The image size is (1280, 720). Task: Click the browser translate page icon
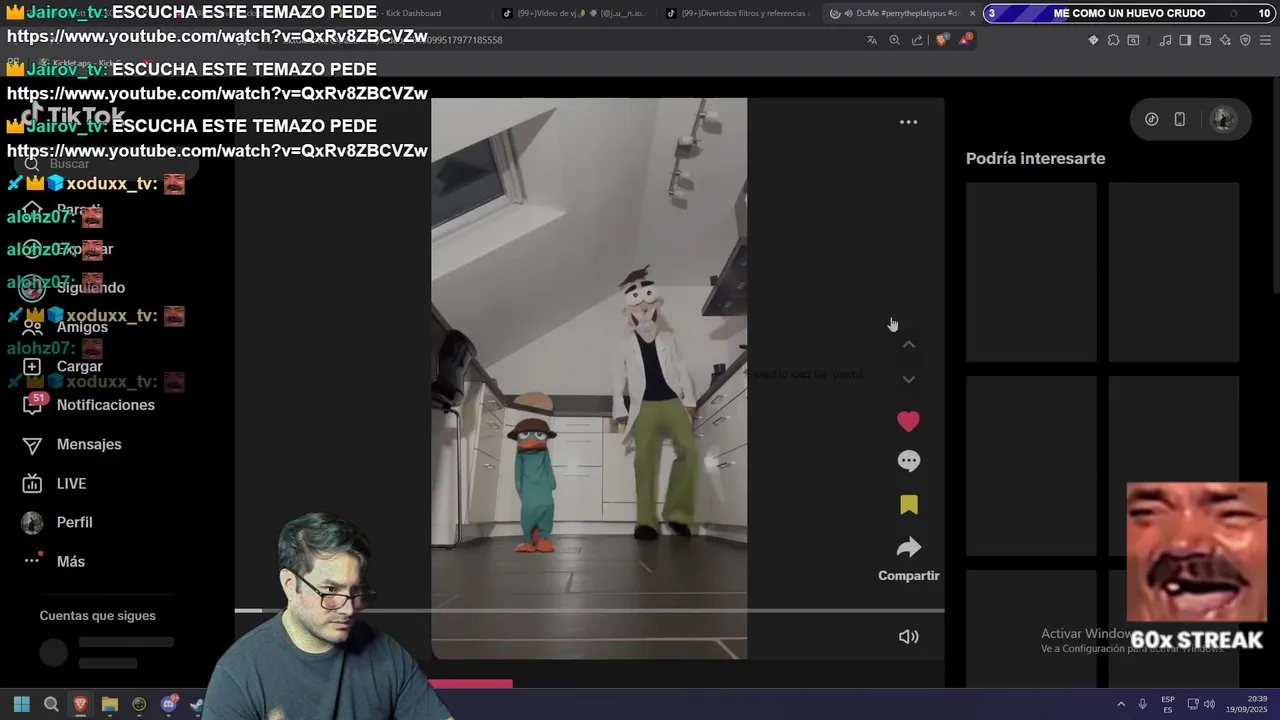[871, 40]
